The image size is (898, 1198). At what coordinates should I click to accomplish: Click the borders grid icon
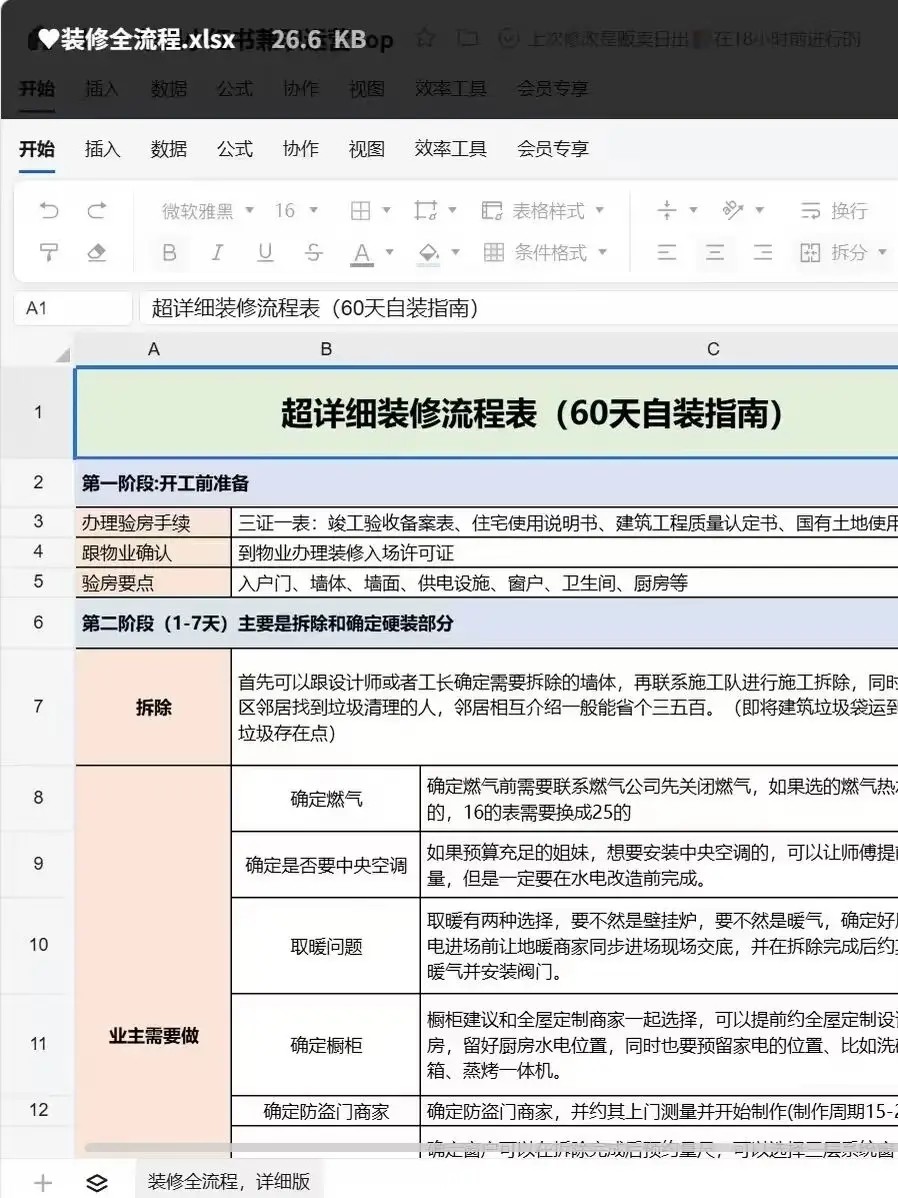(360, 210)
